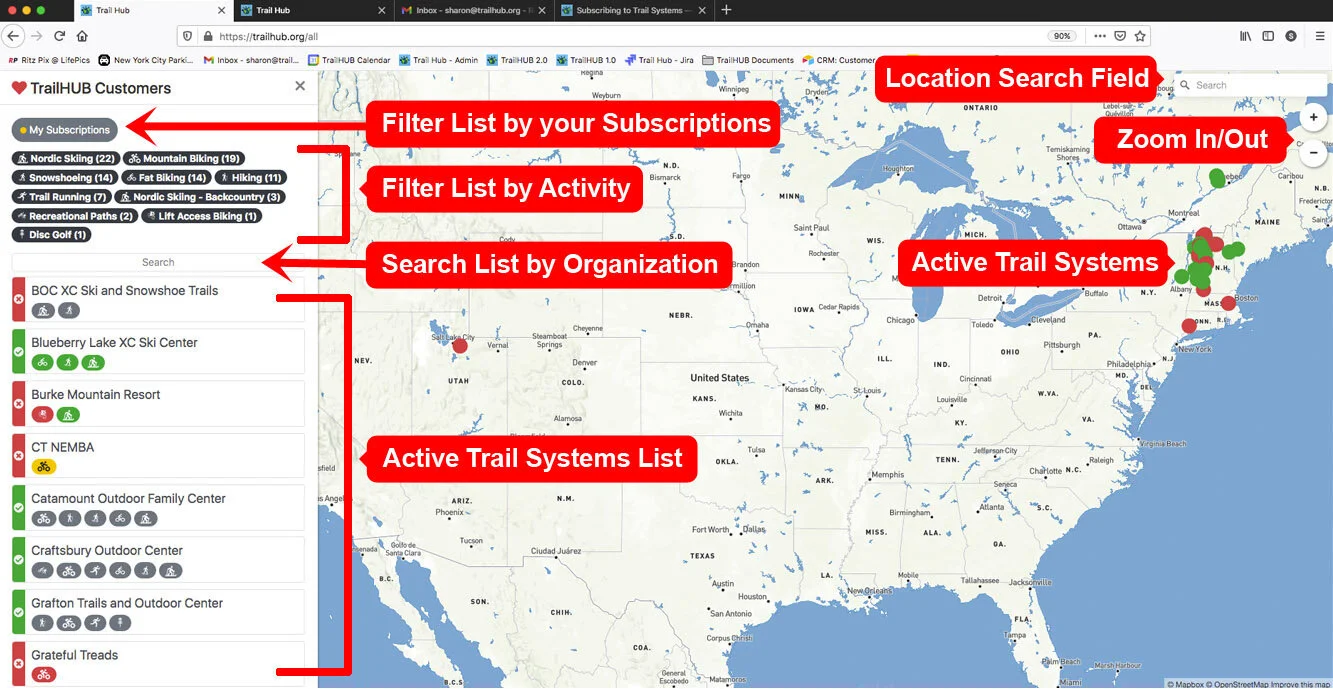Open the page actions three-dot menu
Screen dimensions: 1333x689
(x=1100, y=35)
